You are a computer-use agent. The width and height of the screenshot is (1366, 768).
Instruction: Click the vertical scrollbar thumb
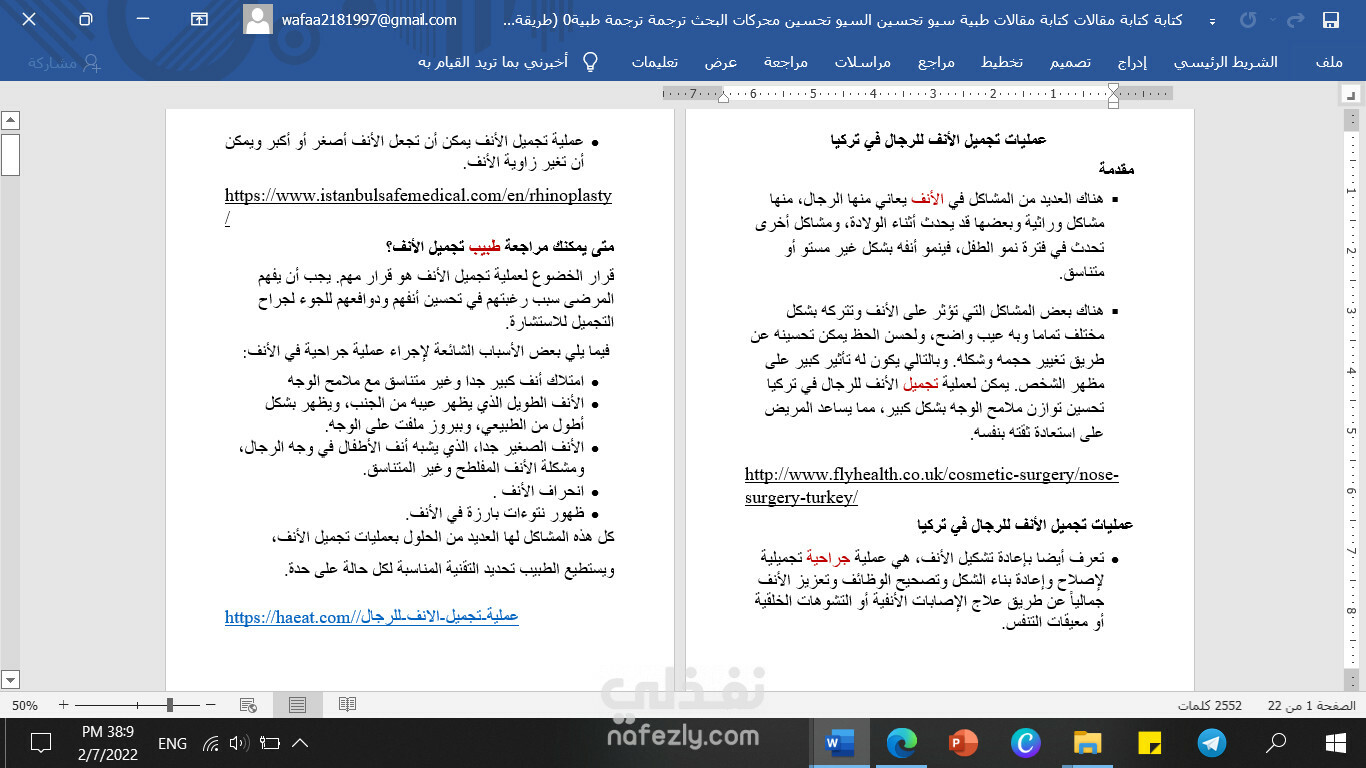tap(10, 154)
